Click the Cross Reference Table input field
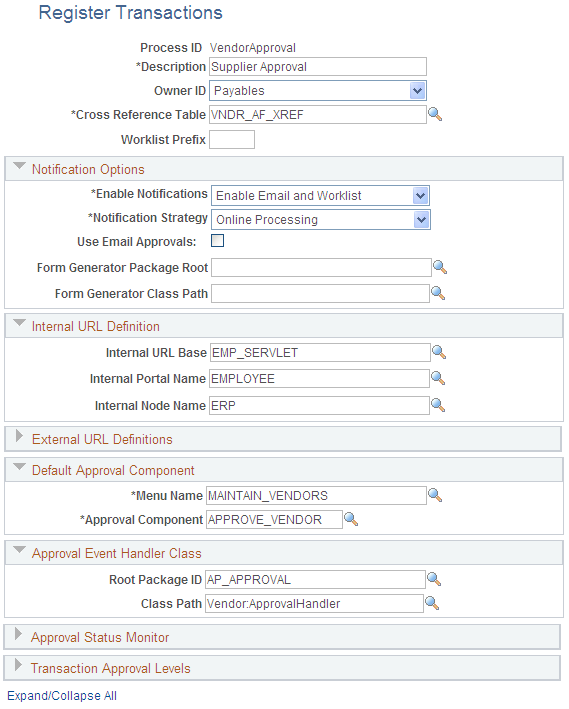 tap(318, 115)
